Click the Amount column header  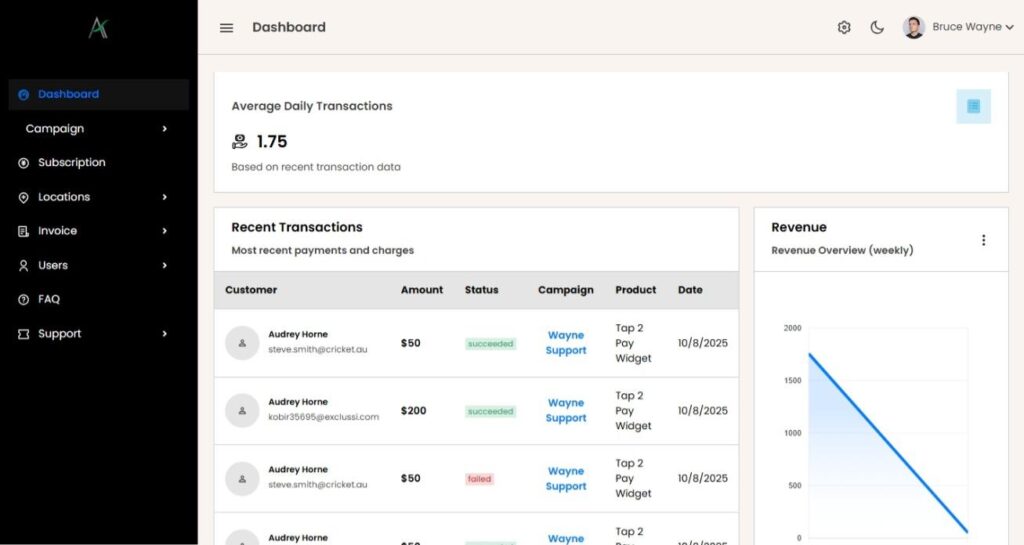[422, 290]
